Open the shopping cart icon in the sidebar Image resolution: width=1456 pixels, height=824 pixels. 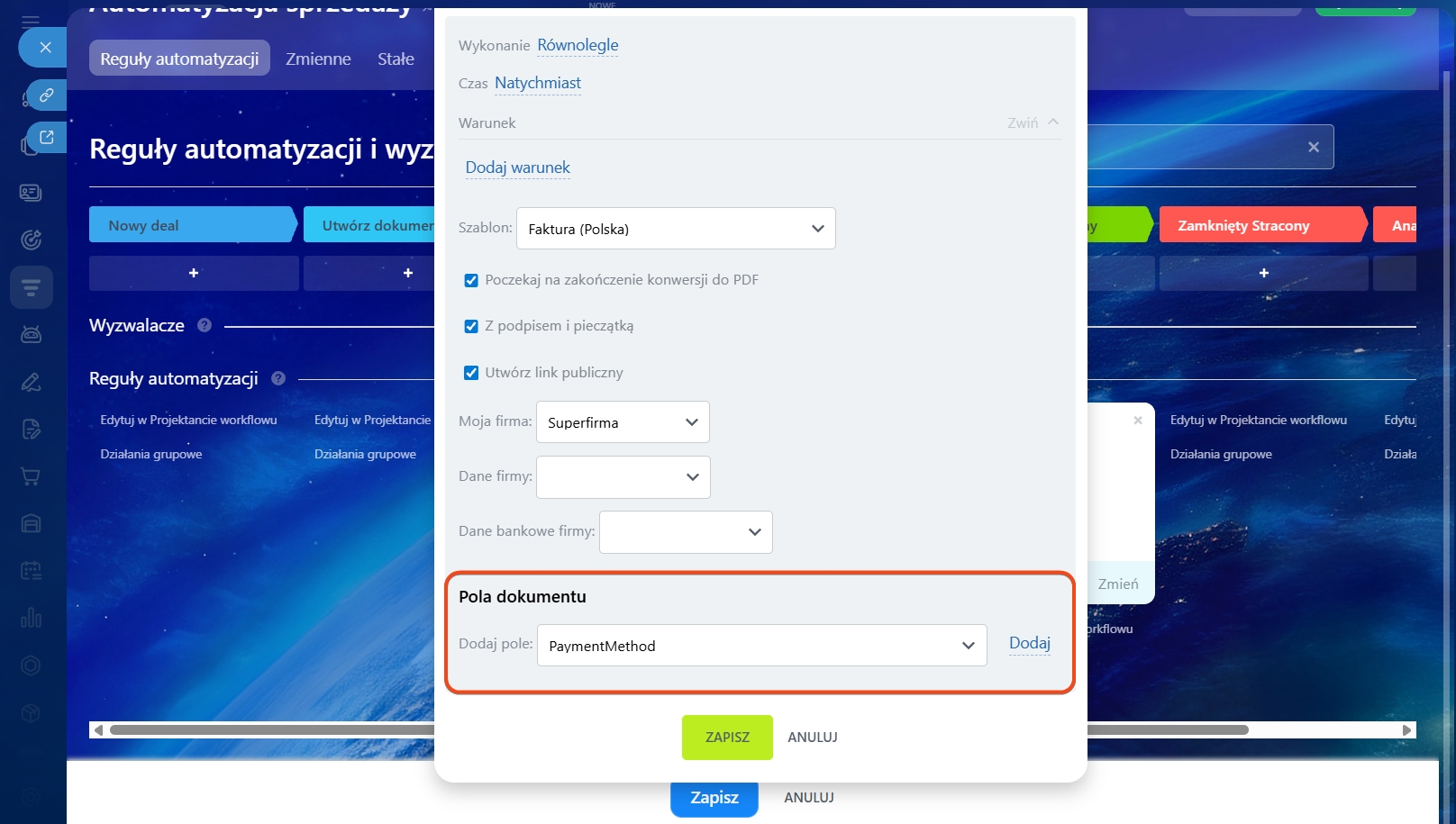[31, 476]
